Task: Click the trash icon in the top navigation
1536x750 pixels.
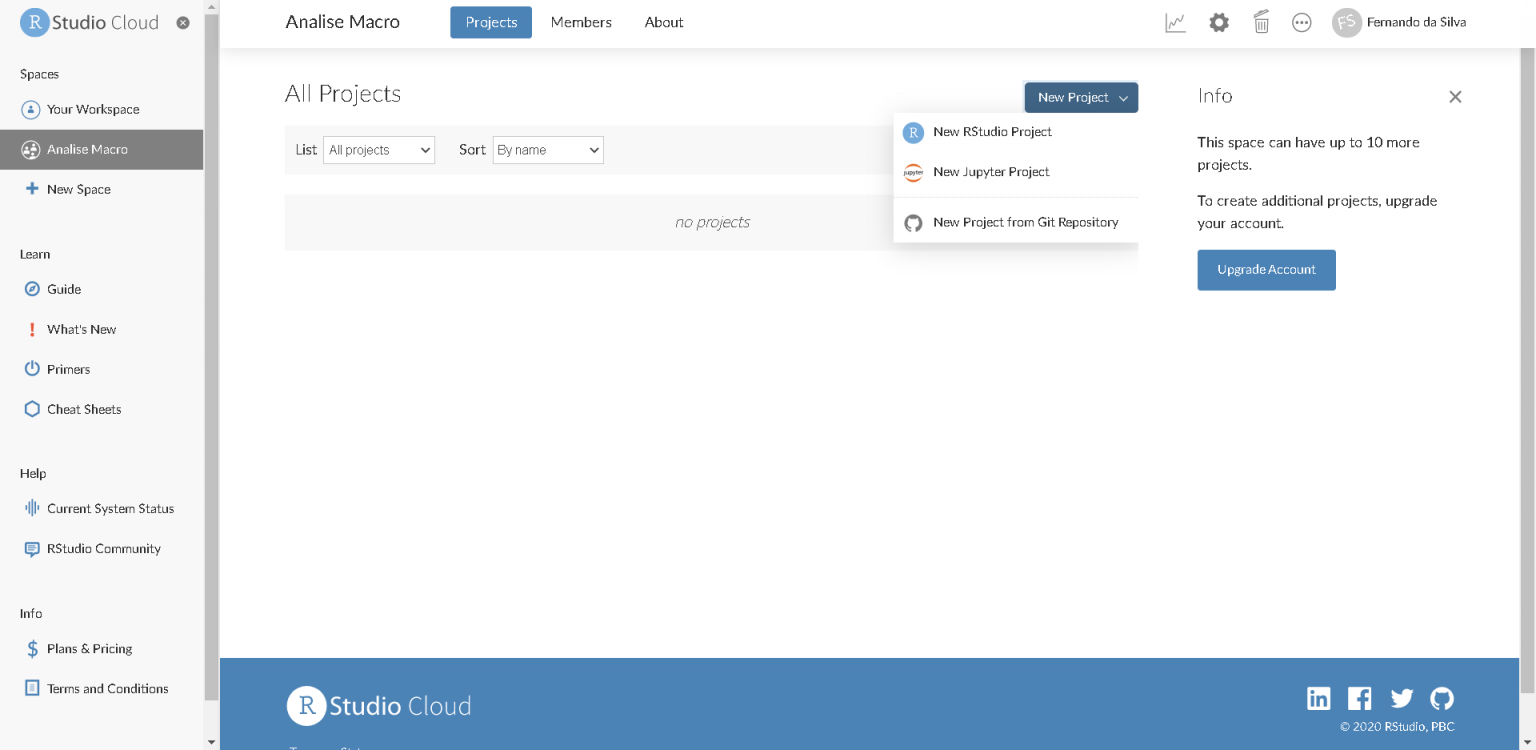Action: [x=1261, y=21]
